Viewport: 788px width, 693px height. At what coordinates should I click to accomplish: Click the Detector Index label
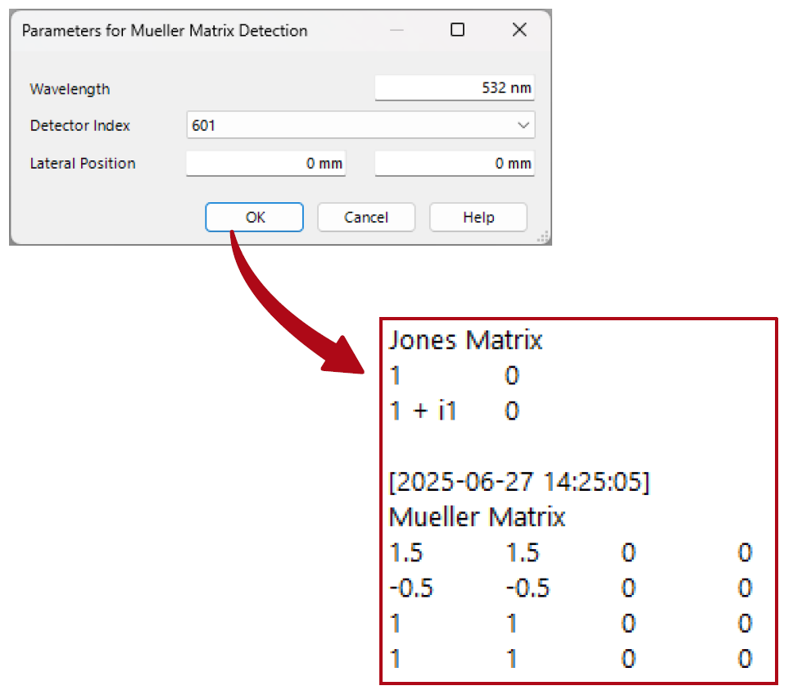80,126
